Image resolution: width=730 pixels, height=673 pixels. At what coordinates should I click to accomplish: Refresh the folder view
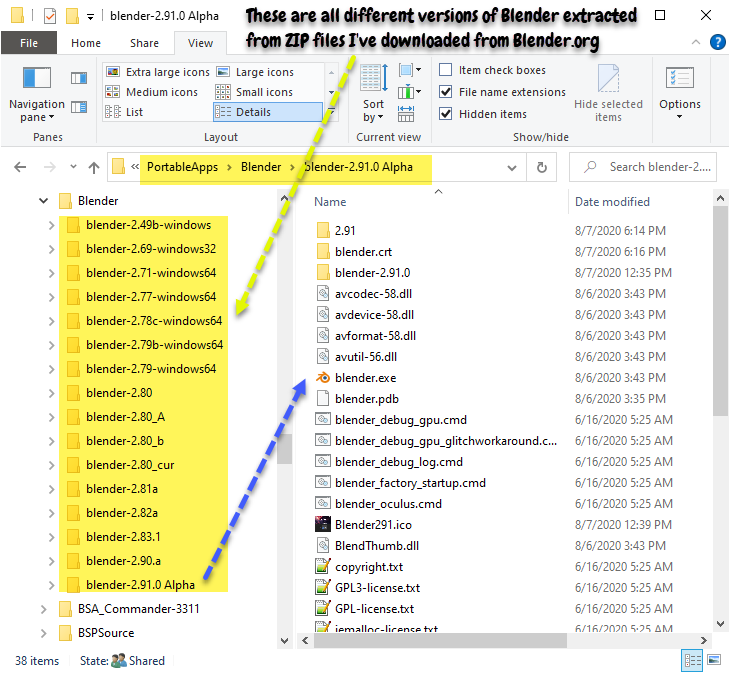tap(541, 168)
